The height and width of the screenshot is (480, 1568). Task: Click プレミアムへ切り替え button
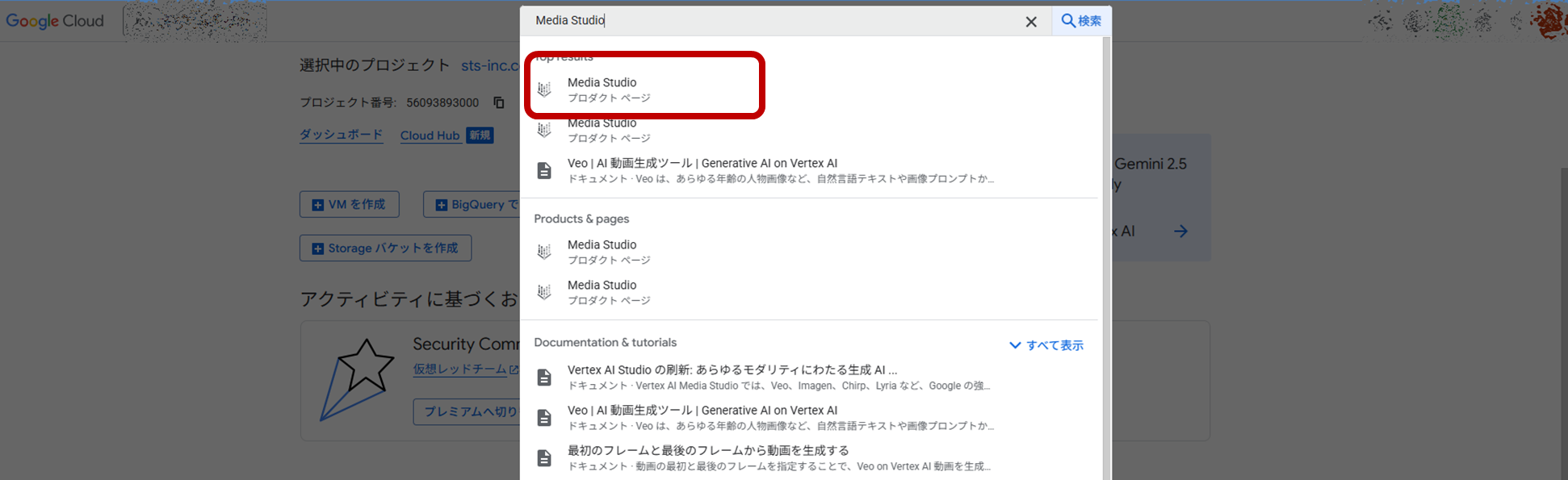(x=467, y=411)
